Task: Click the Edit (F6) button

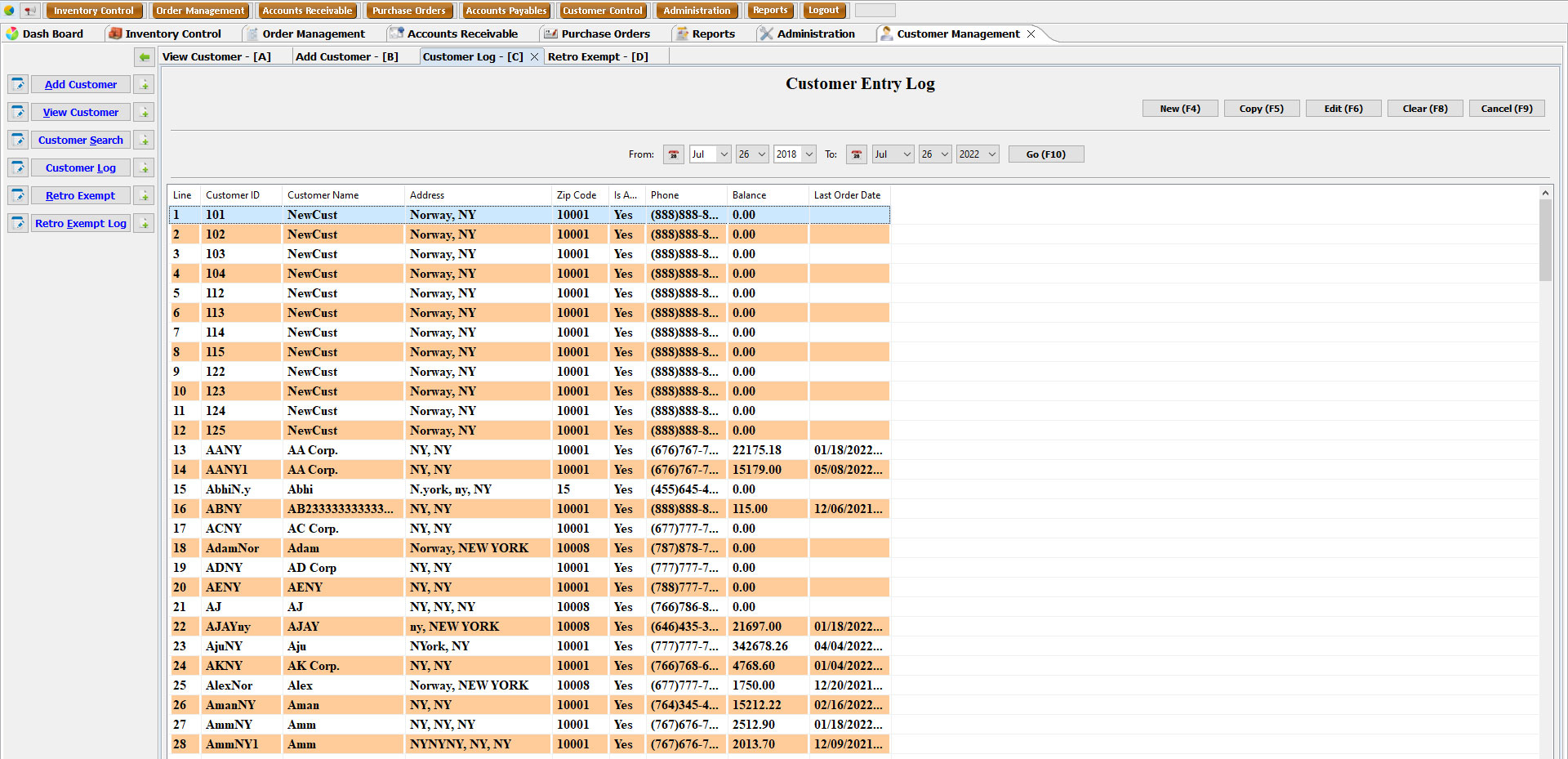Action: pos(1343,109)
